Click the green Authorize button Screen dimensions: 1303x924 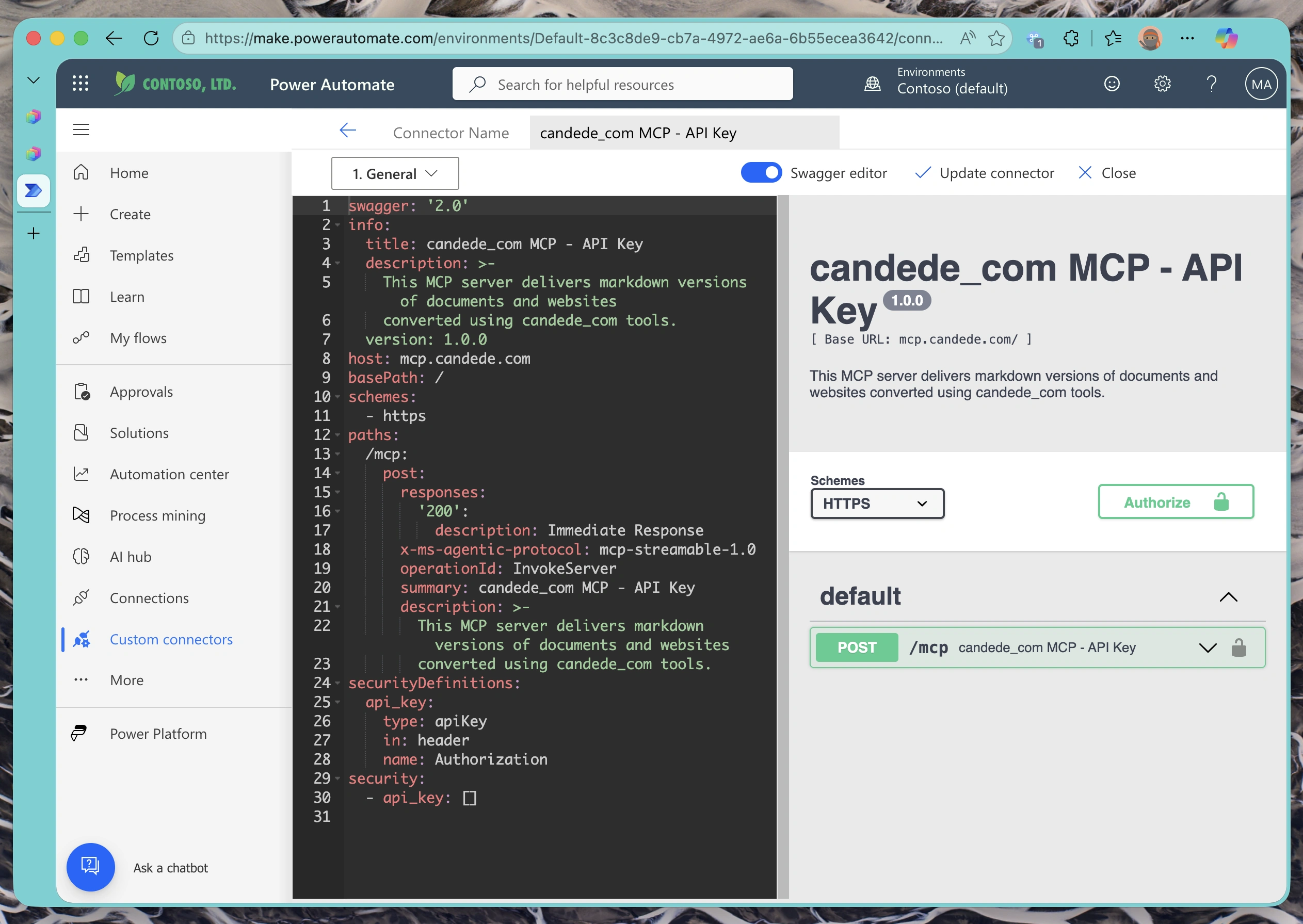pyautogui.click(x=1176, y=502)
